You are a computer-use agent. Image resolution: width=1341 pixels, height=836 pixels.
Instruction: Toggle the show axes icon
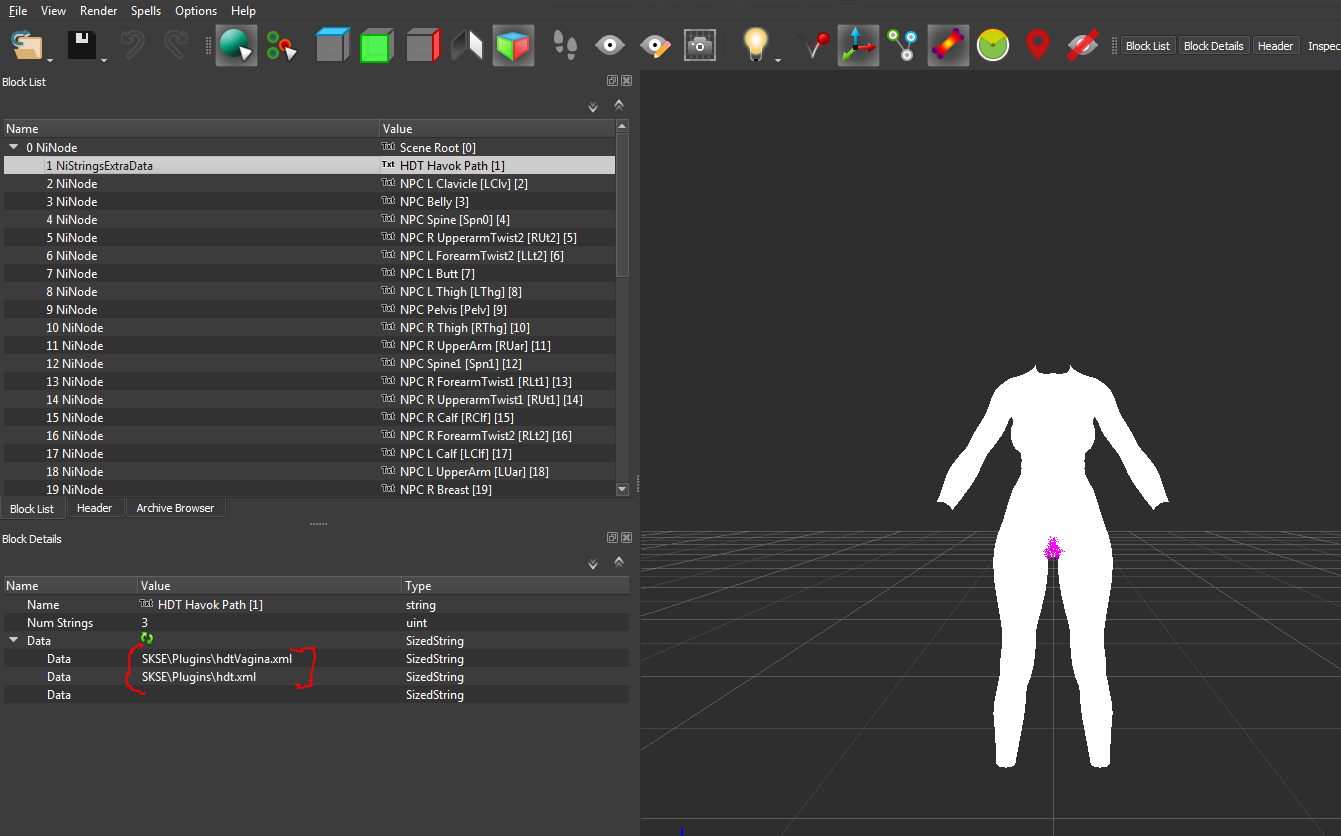[x=858, y=46]
